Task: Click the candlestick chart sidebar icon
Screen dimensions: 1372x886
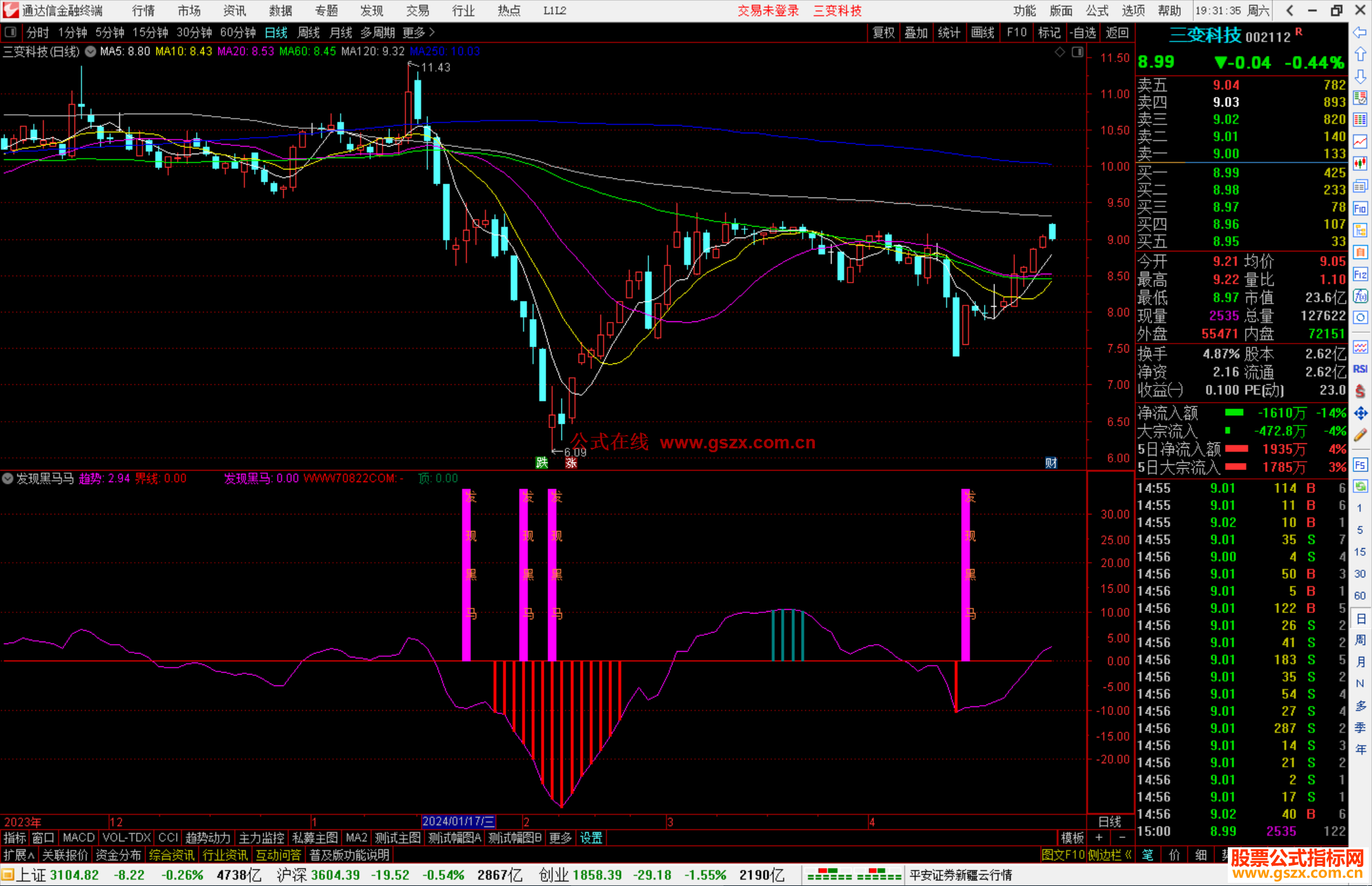Action: [1360, 164]
